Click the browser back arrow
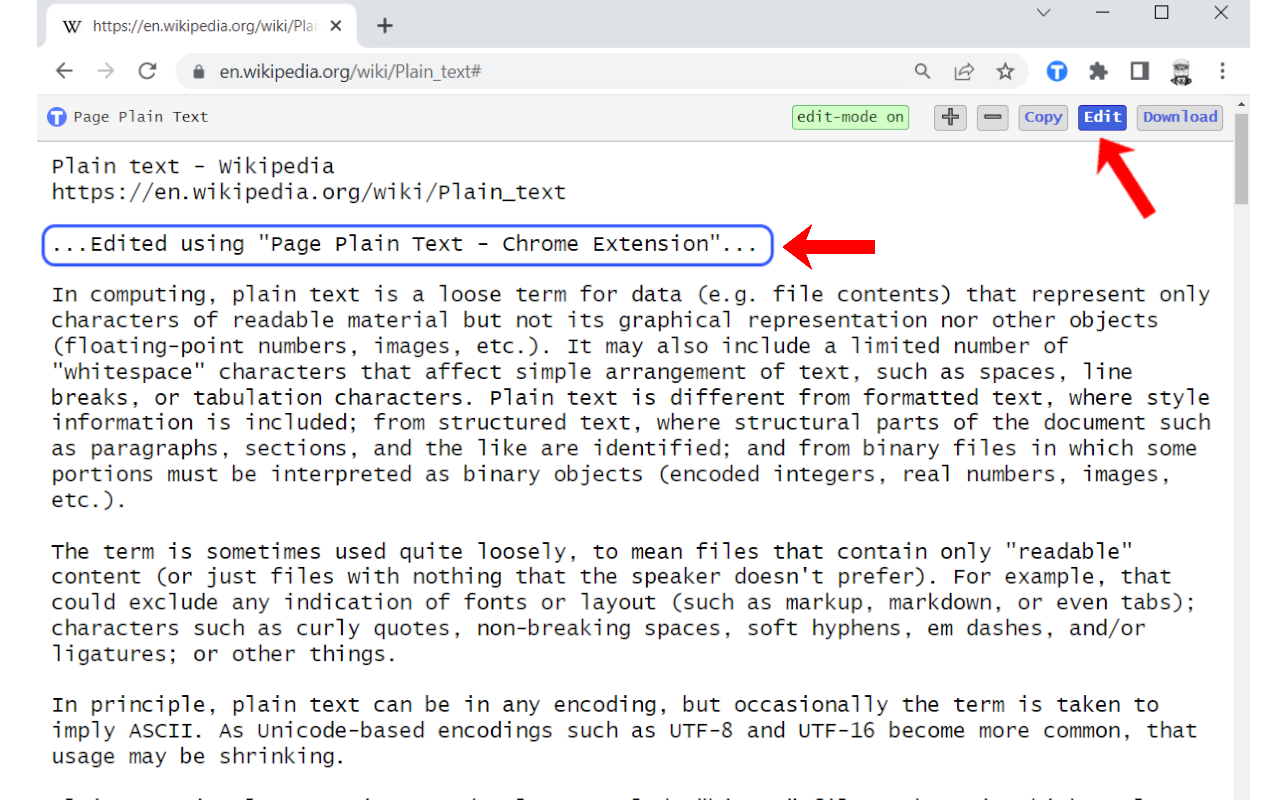The width and height of the screenshot is (1280, 800). [x=65, y=71]
